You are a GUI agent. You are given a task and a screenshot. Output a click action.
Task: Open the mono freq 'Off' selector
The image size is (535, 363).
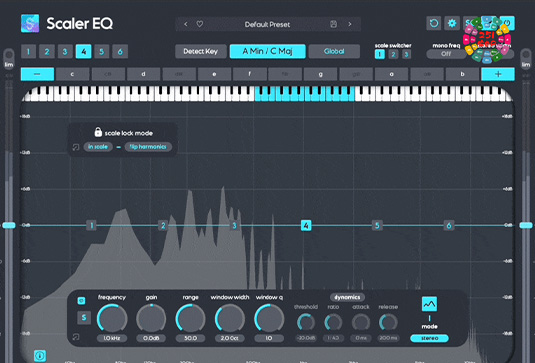[x=446, y=54]
